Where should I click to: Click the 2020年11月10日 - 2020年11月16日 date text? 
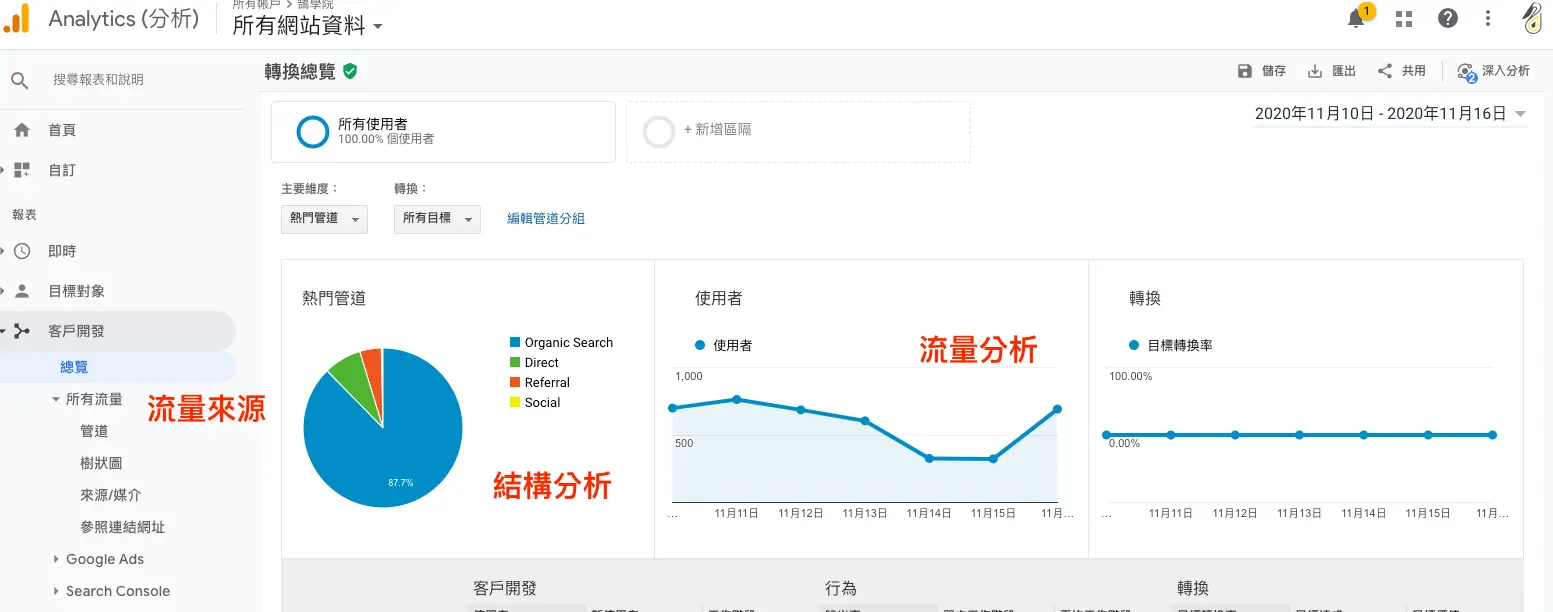click(1380, 114)
